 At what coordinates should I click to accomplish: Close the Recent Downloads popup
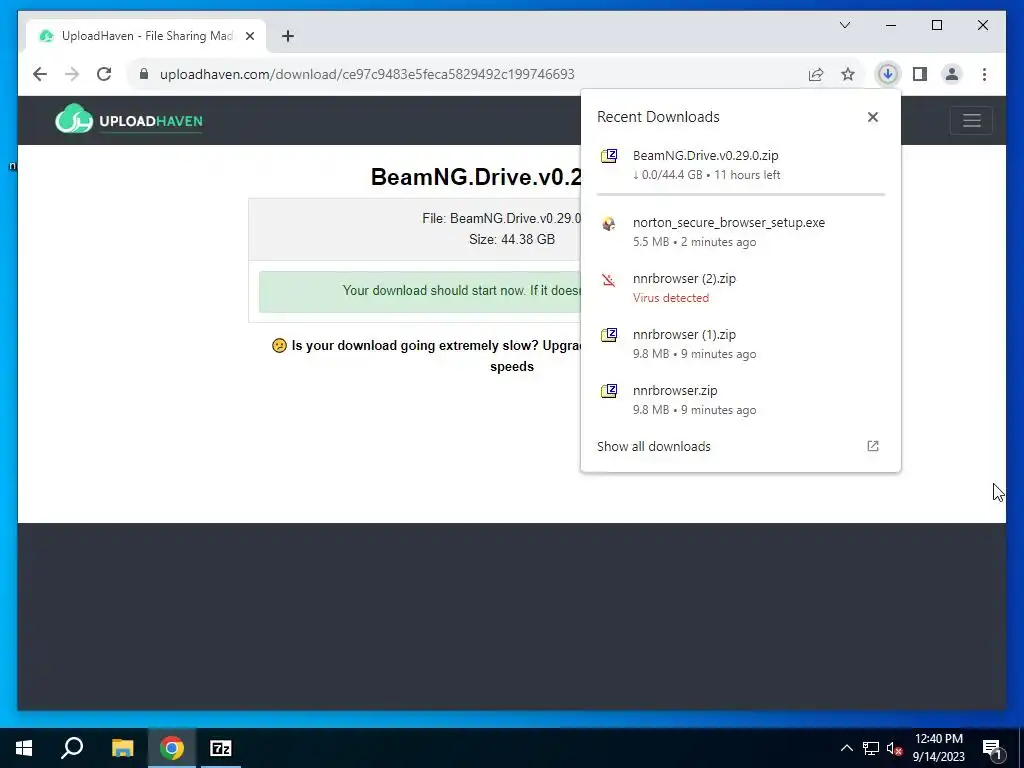[x=872, y=117]
